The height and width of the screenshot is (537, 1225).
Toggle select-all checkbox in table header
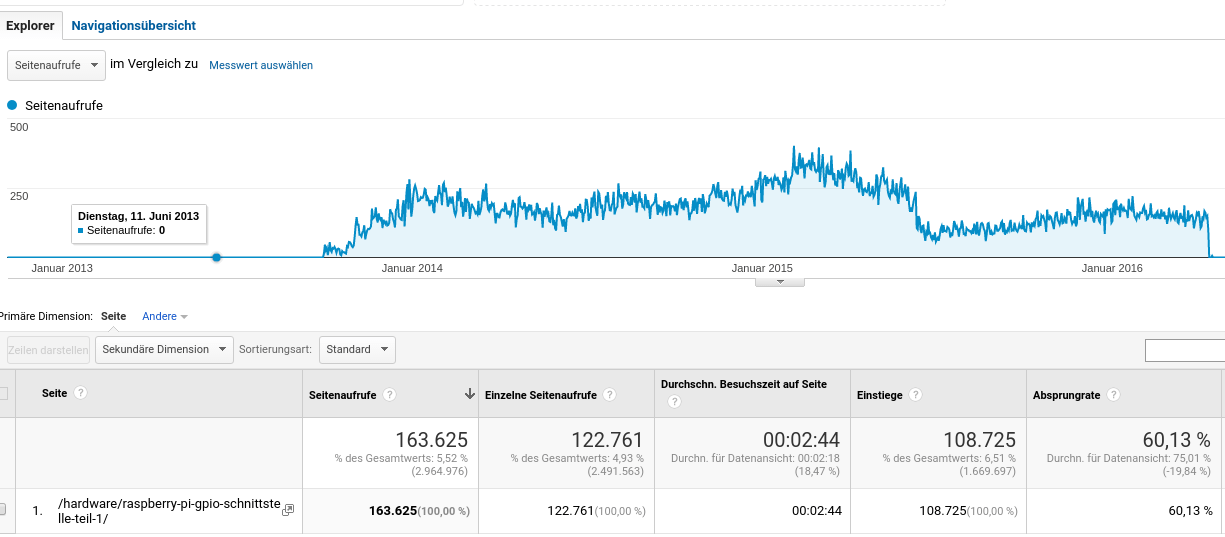point(2,394)
